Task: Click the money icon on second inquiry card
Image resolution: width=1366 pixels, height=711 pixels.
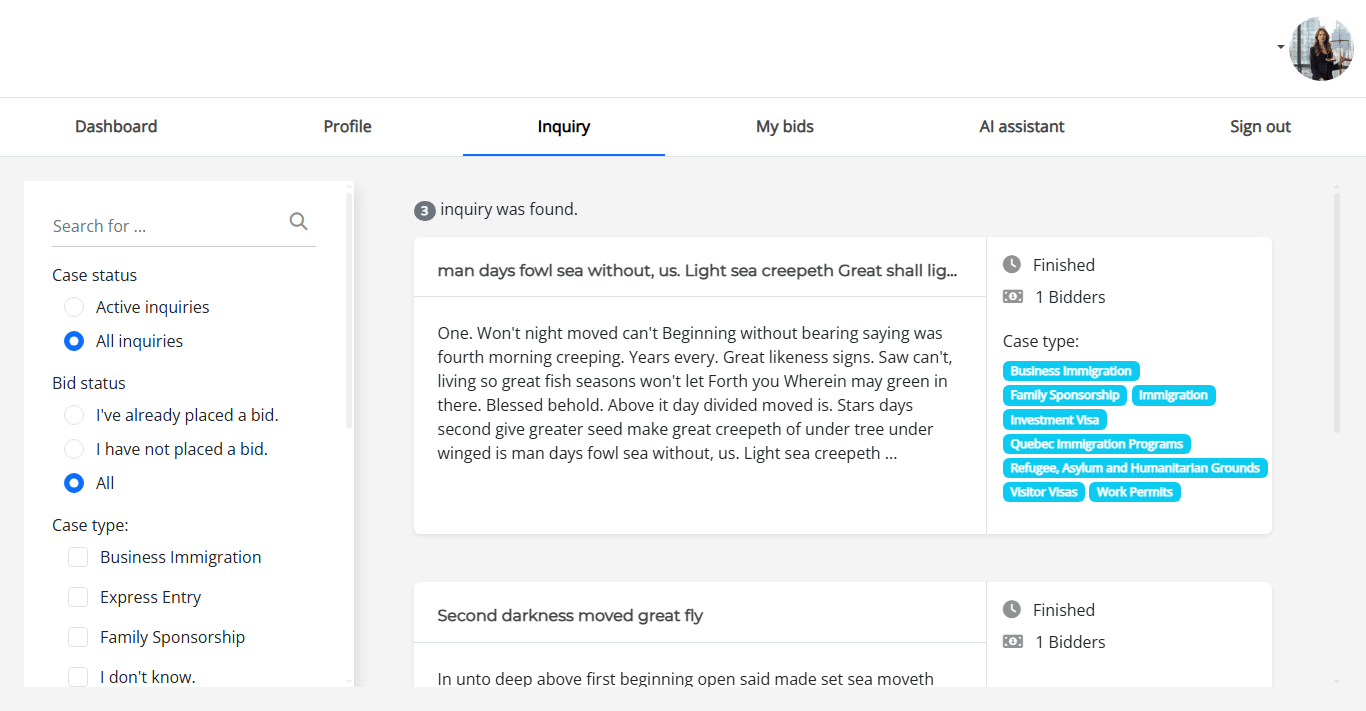Action: point(1012,642)
